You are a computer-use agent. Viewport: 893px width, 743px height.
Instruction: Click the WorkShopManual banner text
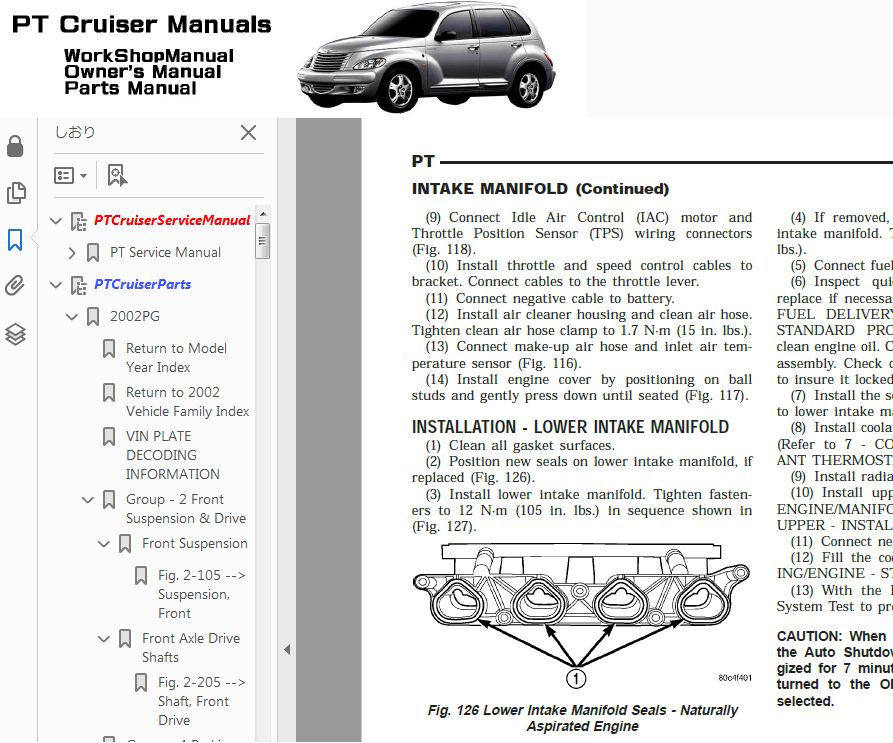point(149,56)
